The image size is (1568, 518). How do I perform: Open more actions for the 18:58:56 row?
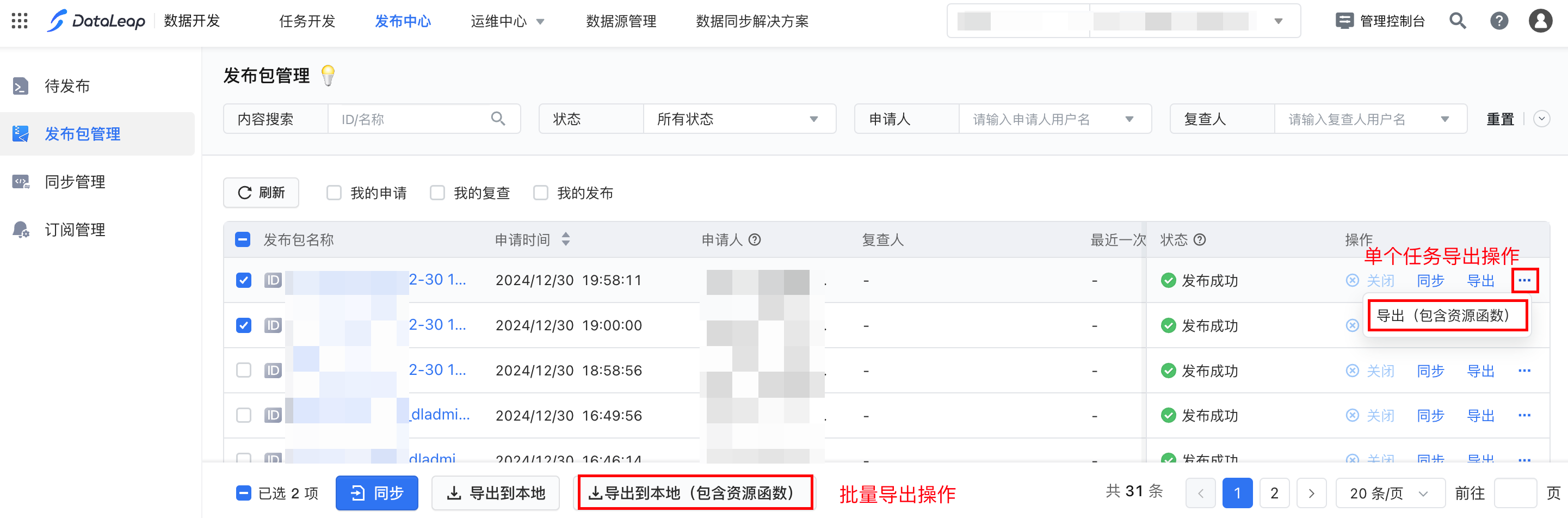coord(1524,371)
